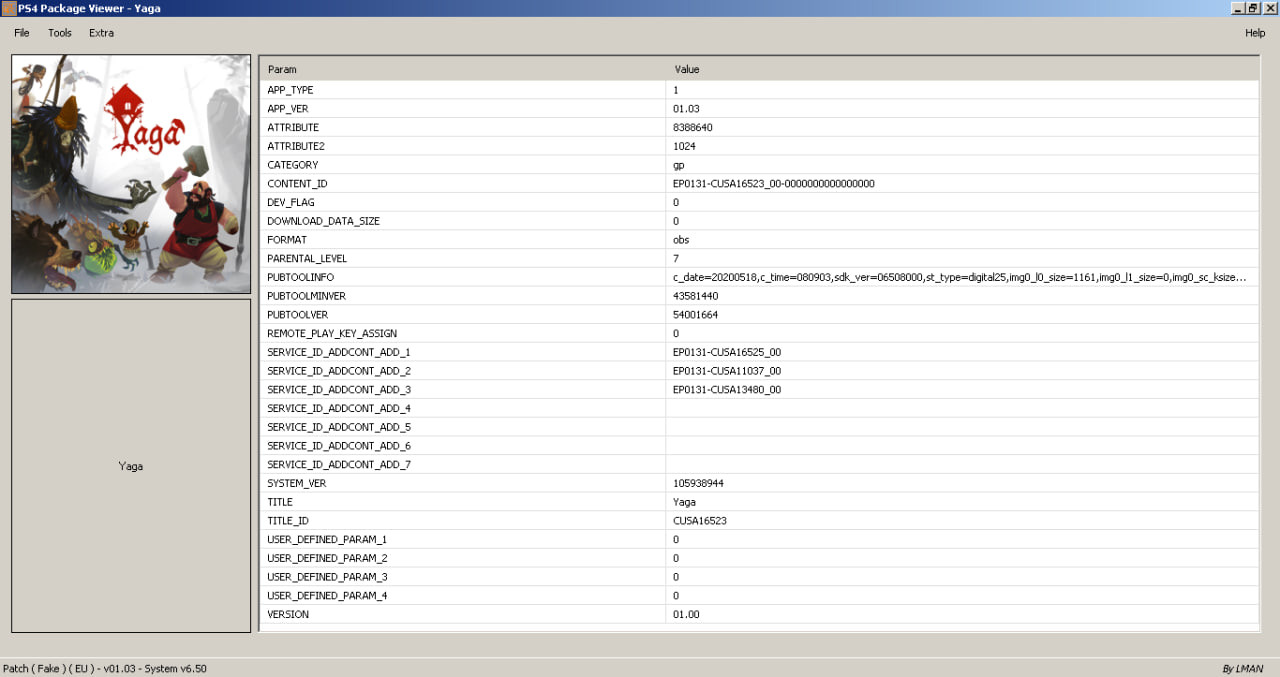
Task: Open the Tools menu
Action: (x=60, y=33)
